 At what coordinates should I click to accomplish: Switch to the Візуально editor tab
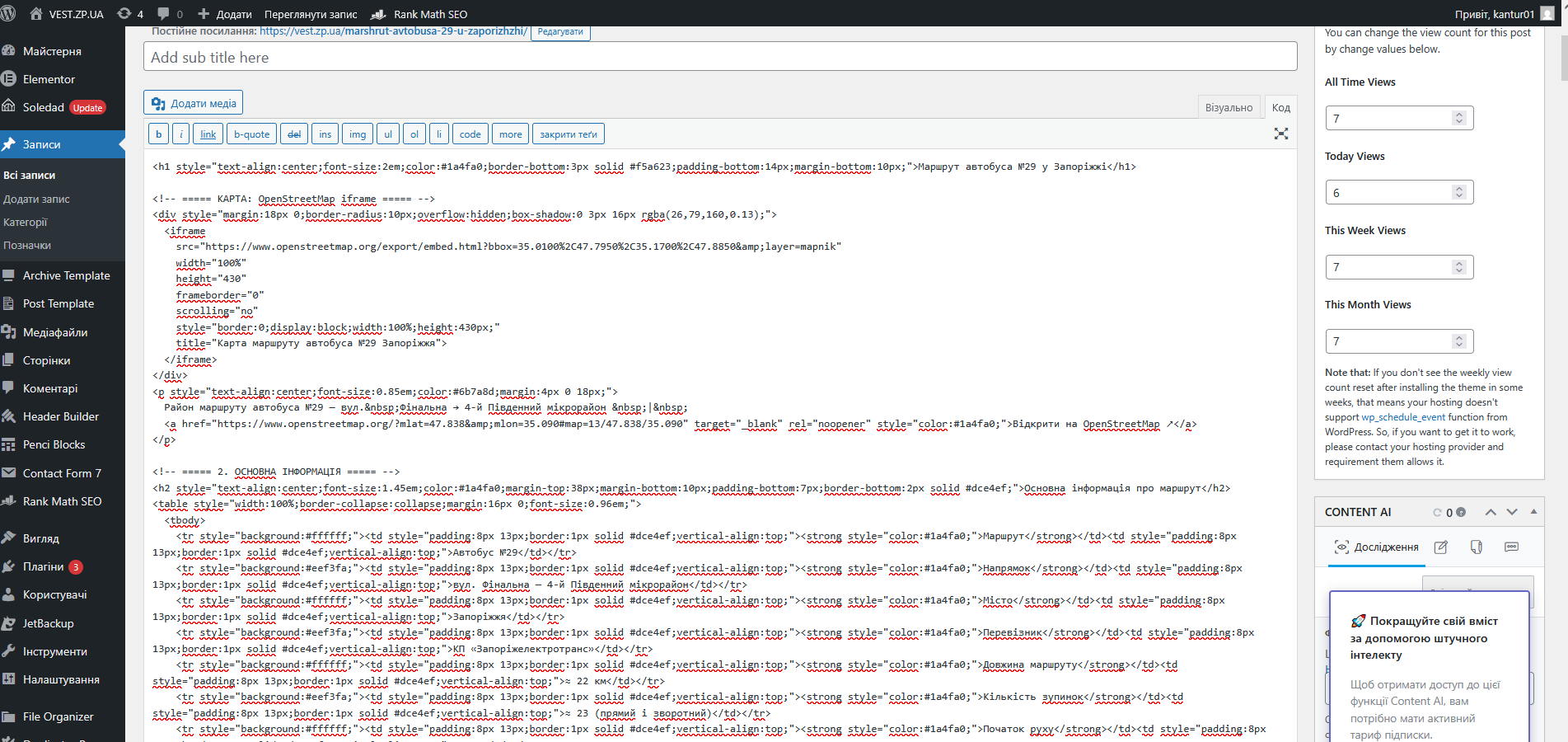pos(1229,107)
